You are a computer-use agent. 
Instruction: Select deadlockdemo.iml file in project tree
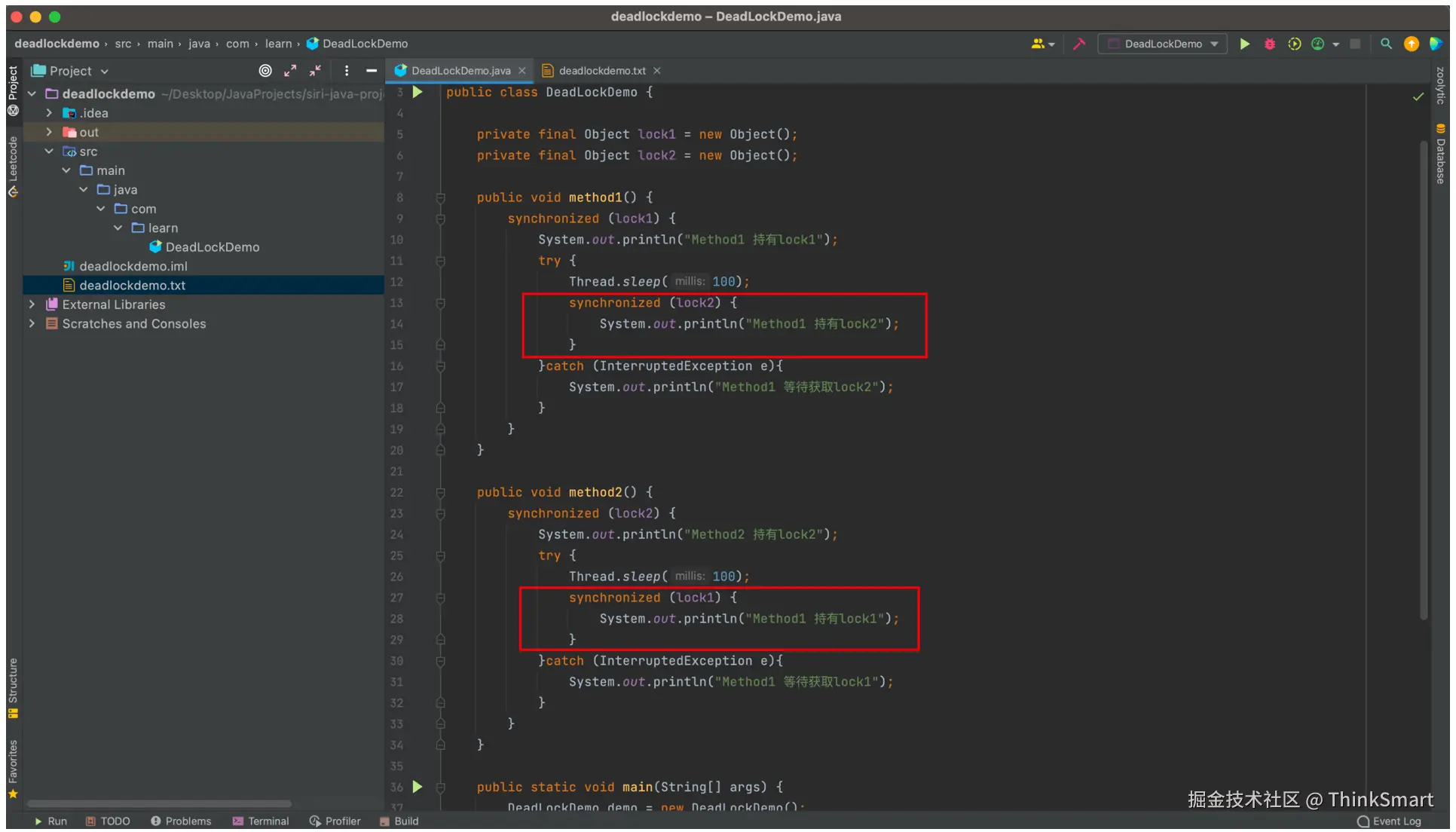click(x=133, y=266)
